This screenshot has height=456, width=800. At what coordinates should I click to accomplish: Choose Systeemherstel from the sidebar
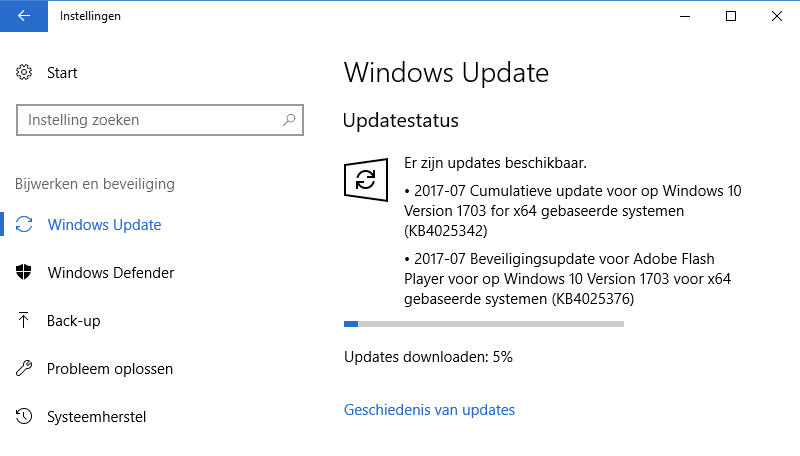(96, 417)
